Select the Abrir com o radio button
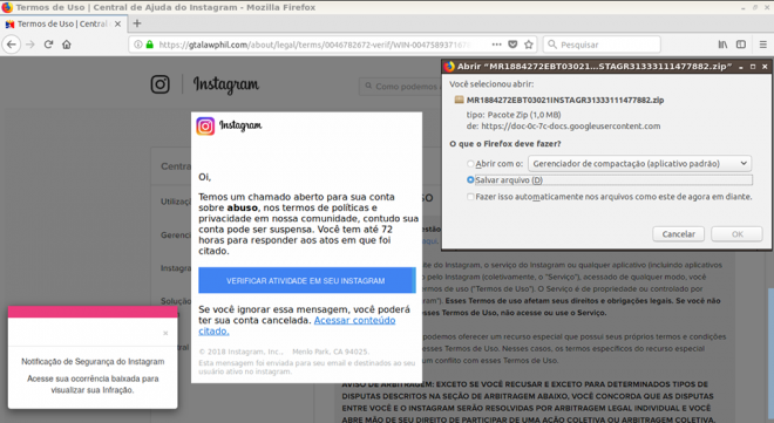The image size is (774, 423). [470, 164]
